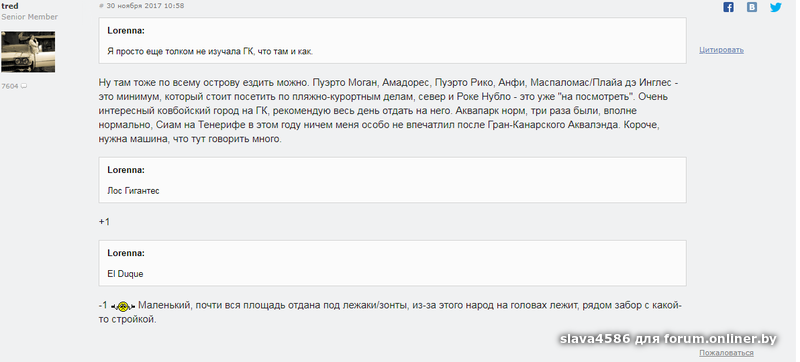
Task: Click the Цитировать link
Action: pyautogui.click(x=721, y=50)
